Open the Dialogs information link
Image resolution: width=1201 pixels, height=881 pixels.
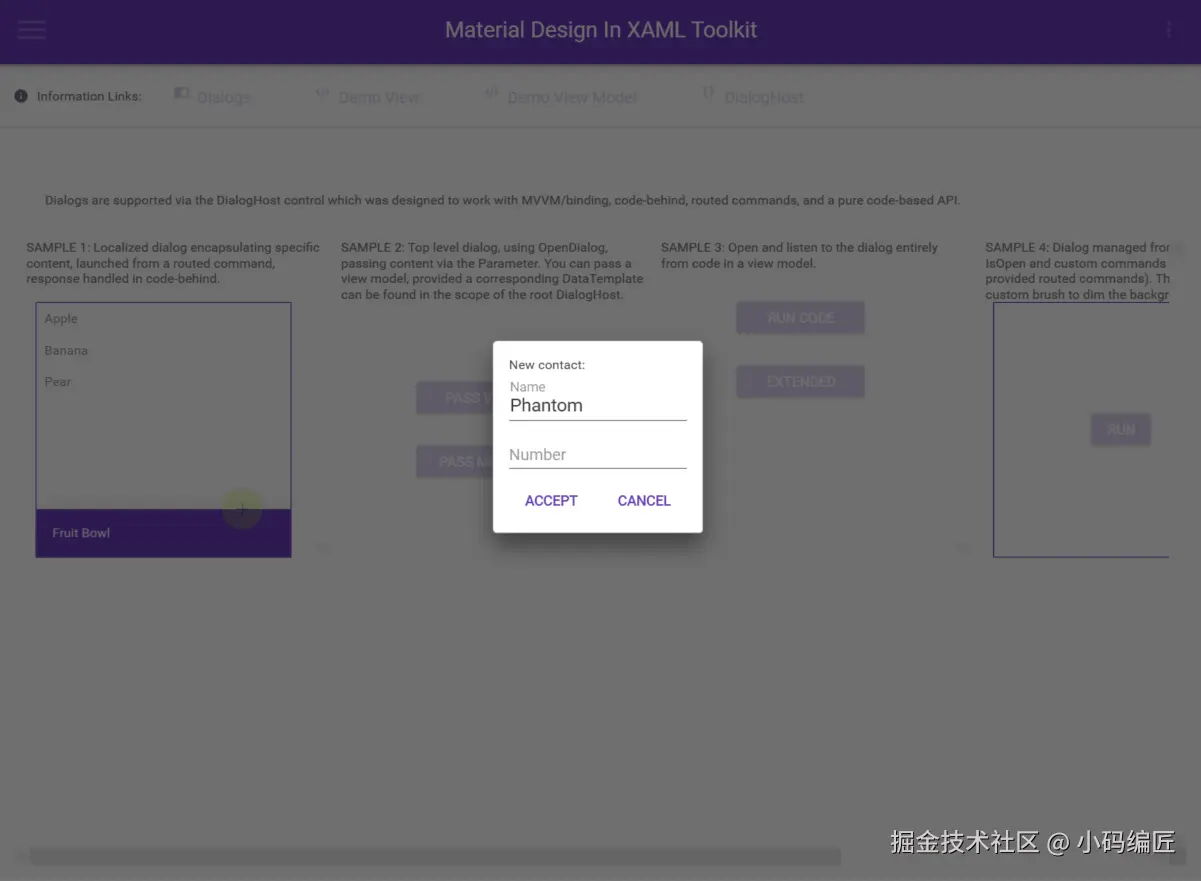[212, 97]
